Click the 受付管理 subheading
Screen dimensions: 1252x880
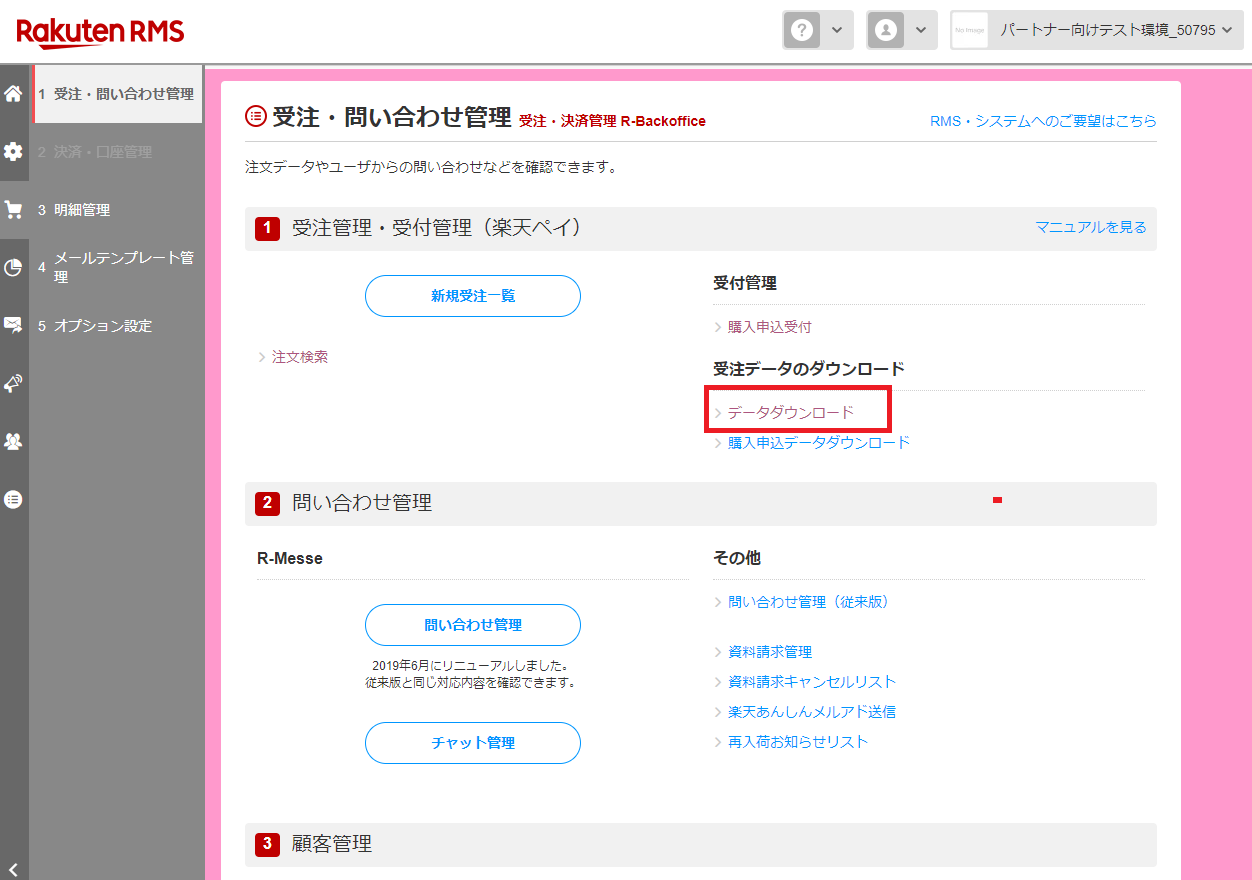point(745,284)
